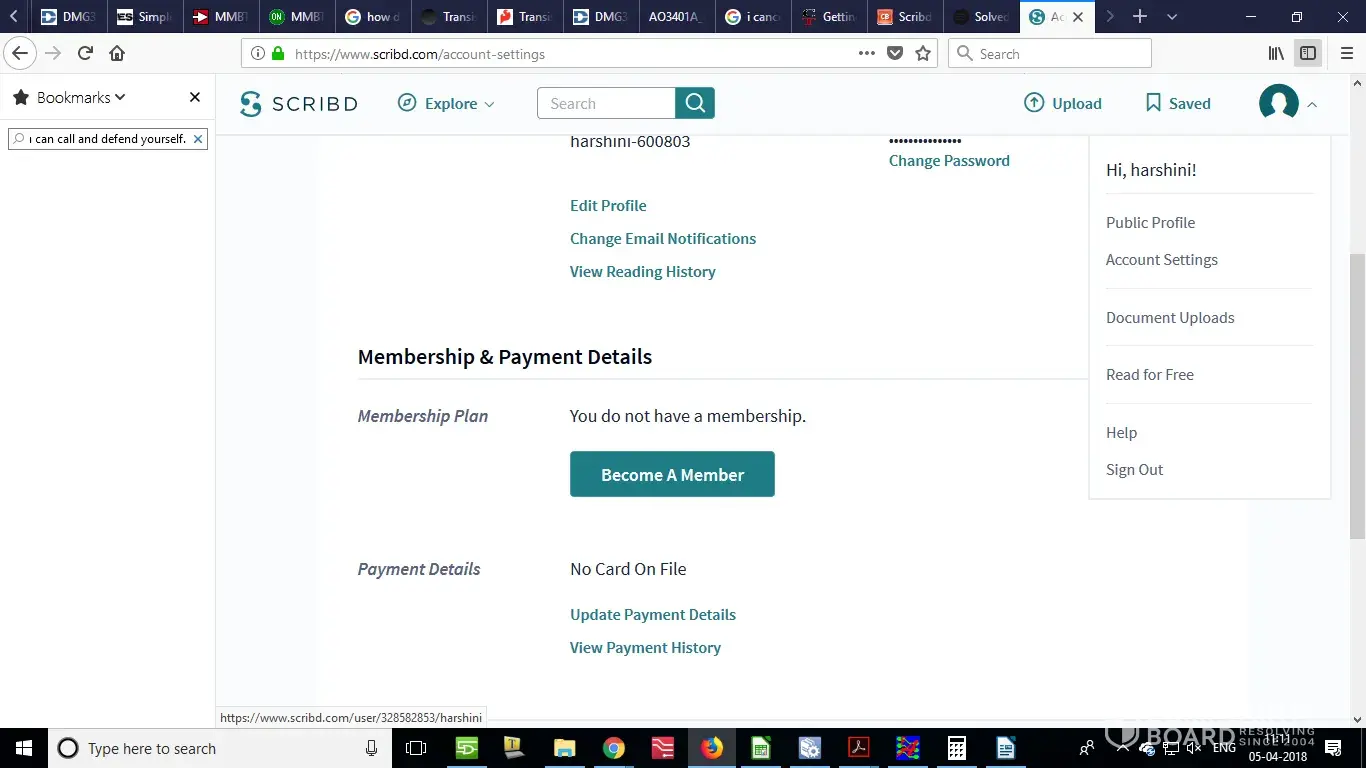Switch to the 'Gettin' tab

[x=829, y=17]
